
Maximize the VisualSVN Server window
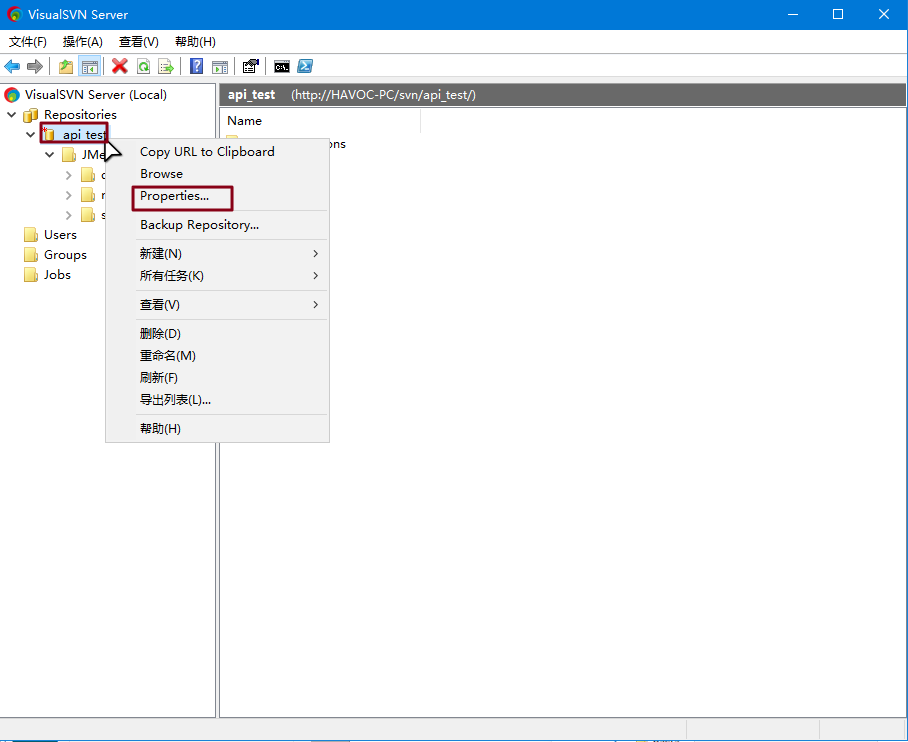point(838,14)
